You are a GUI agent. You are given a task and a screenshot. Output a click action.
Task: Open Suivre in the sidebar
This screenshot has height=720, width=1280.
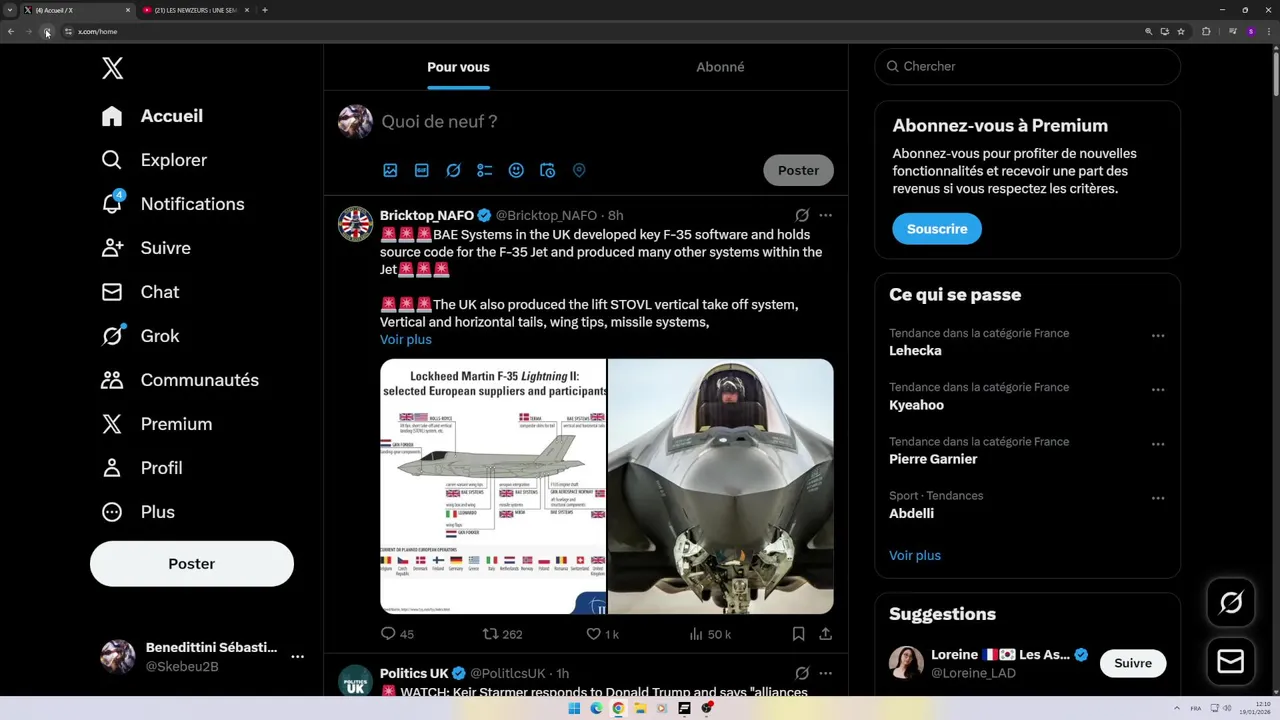[146, 248]
